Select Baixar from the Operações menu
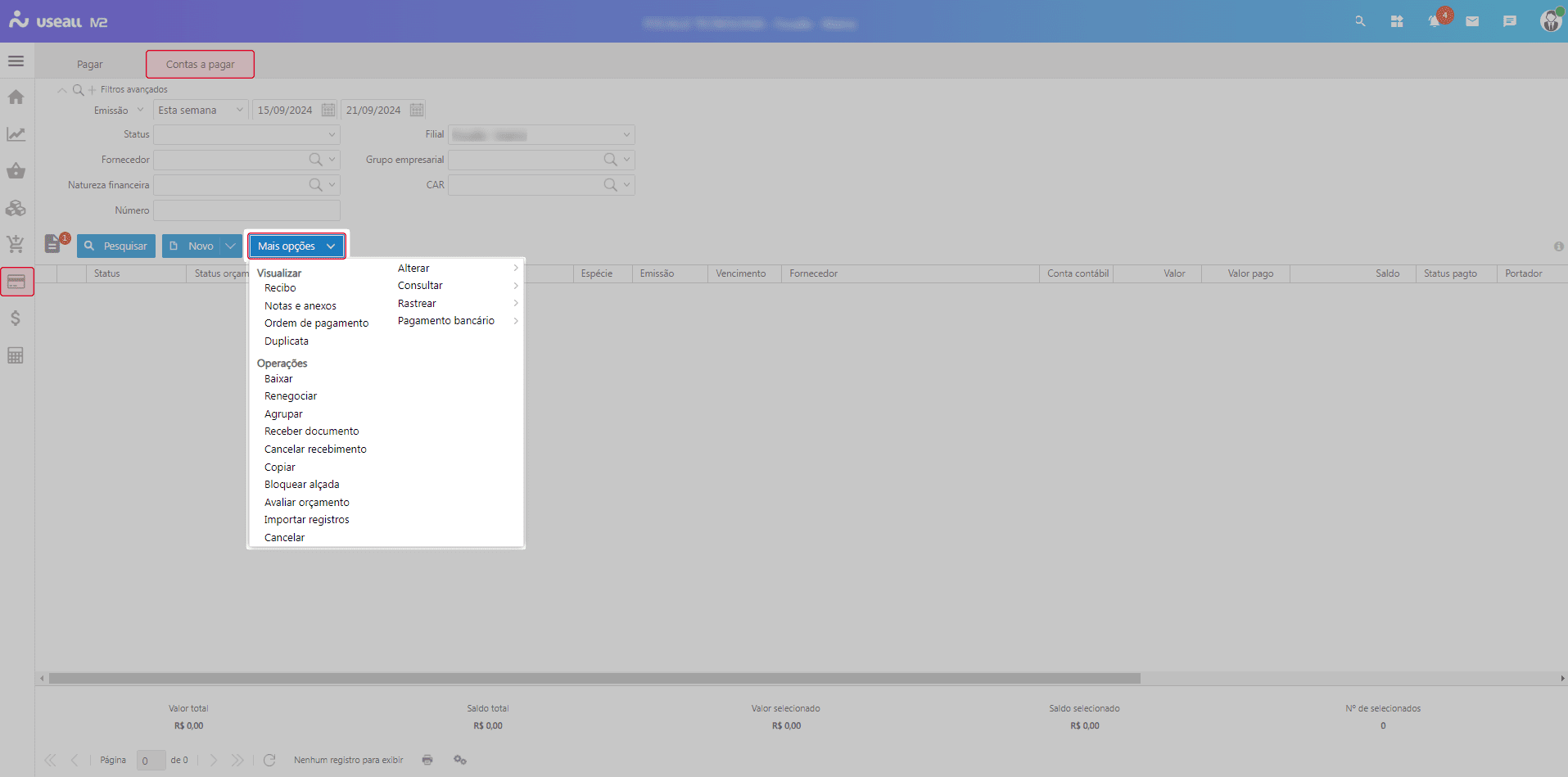The height and width of the screenshot is (777, 1568). 278,379
